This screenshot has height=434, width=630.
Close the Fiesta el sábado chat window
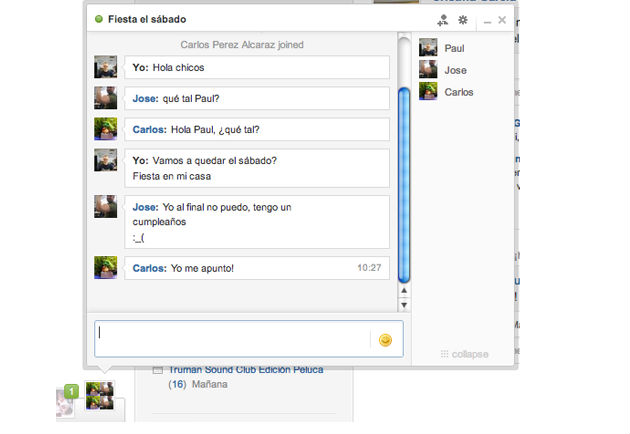click(502, 20)
